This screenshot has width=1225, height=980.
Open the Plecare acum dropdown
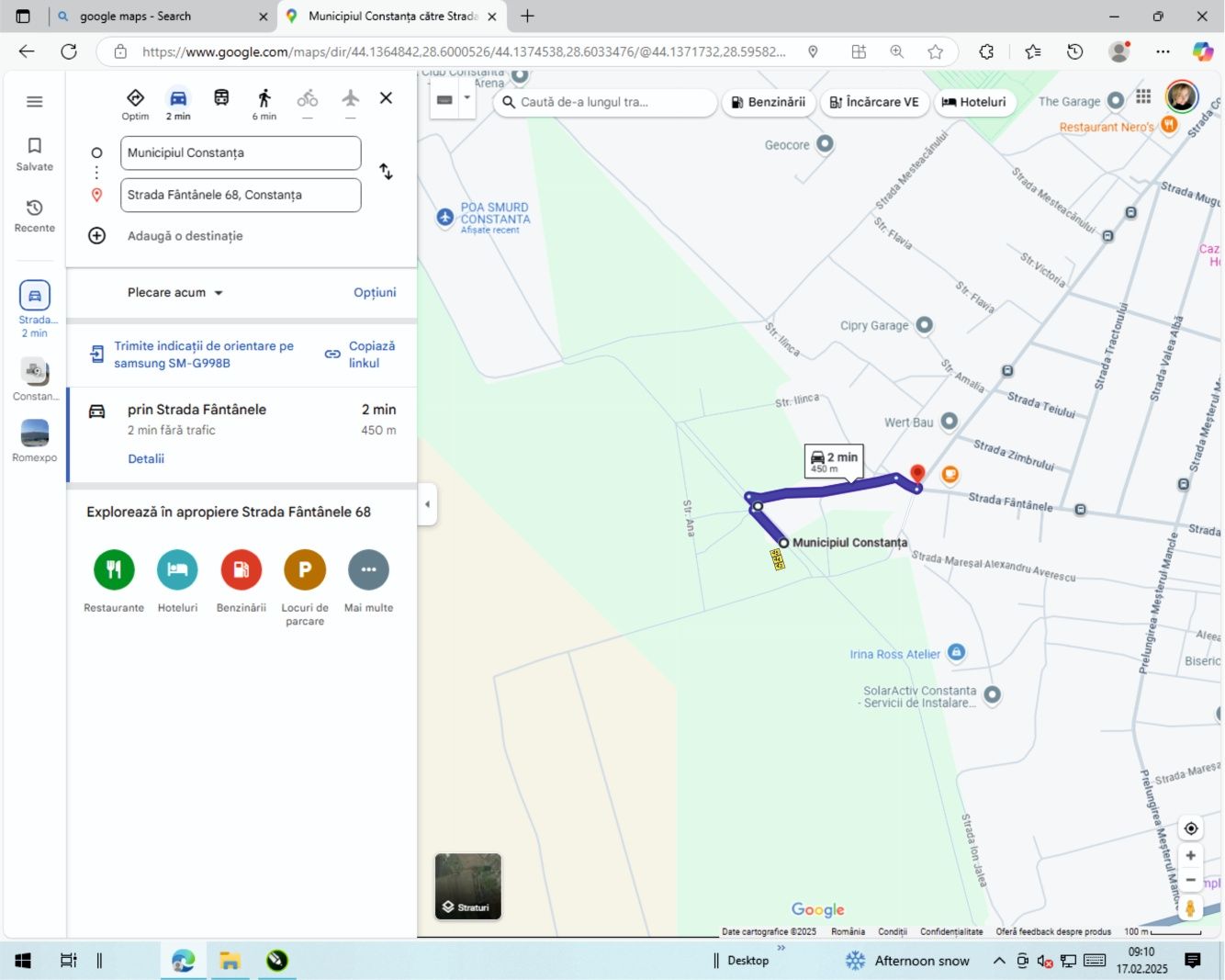coord(175,292)
